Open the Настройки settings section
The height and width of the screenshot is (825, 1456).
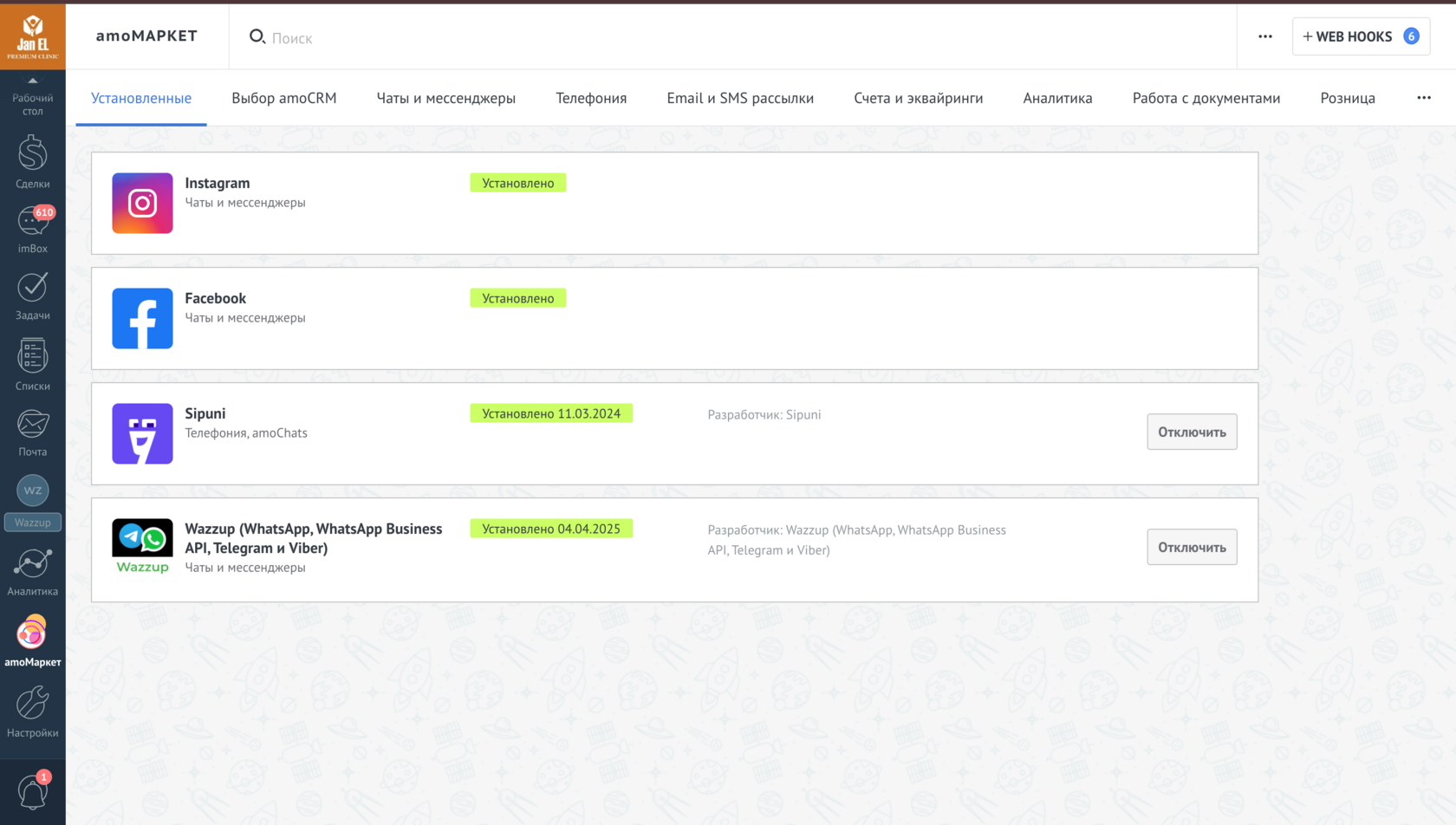(33, 711)
